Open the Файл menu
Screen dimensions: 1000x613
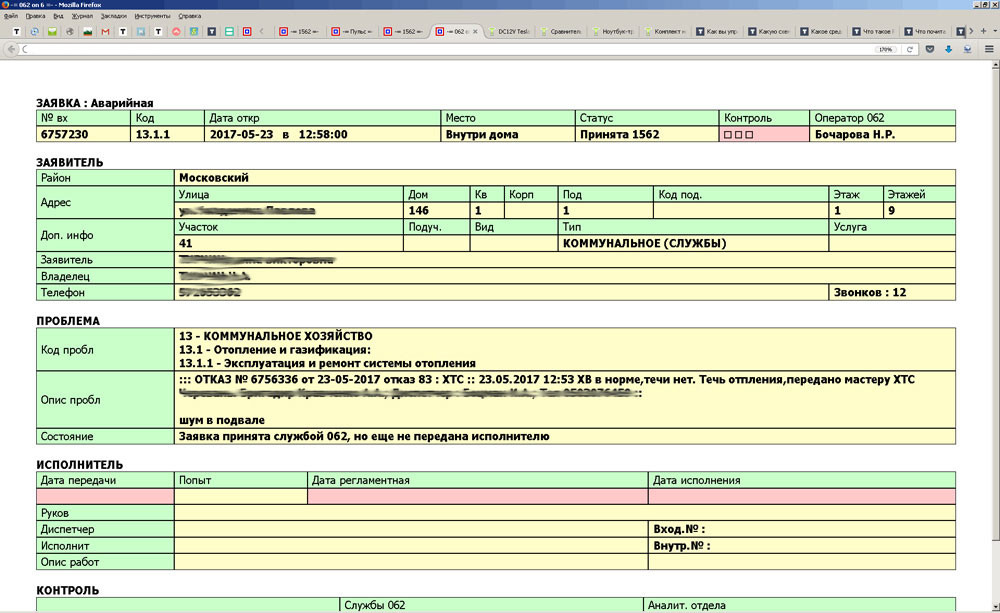click(11, 17)
